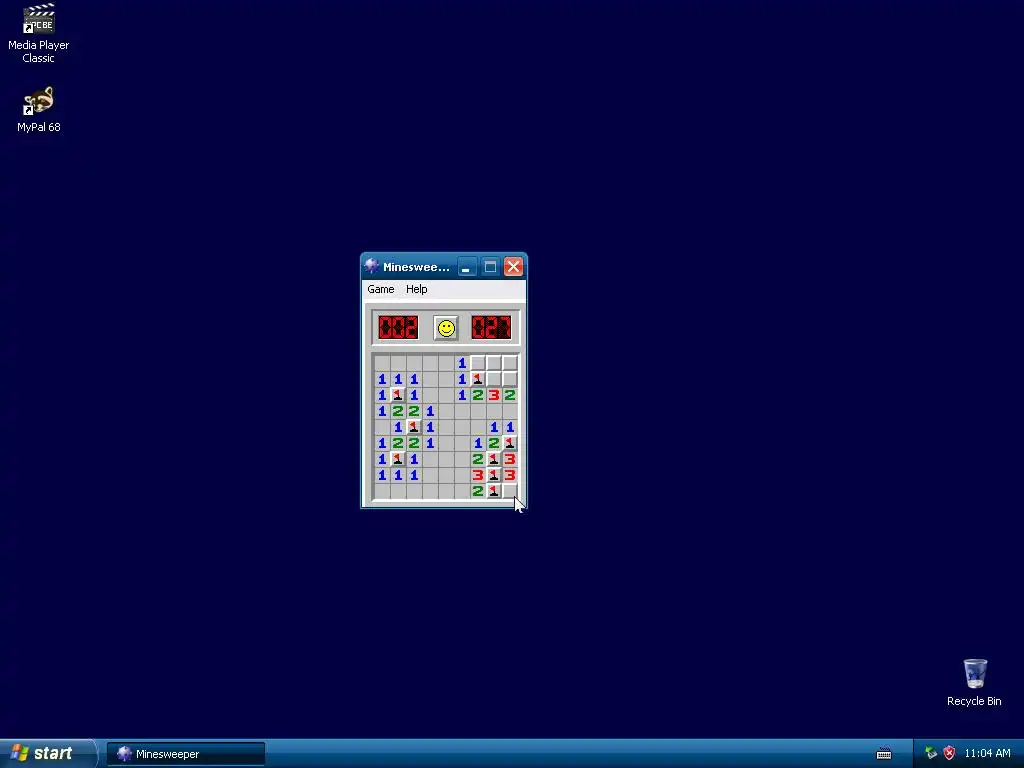Click the flag in board row 8, column 8
Viewport: 1024px width, 768px height.
click(x=494, y=475)
